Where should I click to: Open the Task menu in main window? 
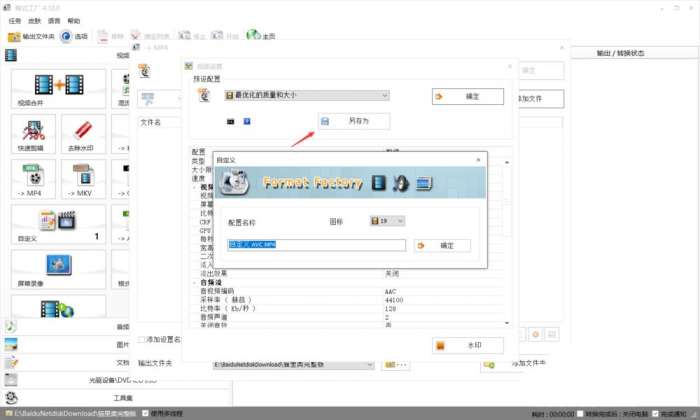pyautogui.click(x=15, y=21)
